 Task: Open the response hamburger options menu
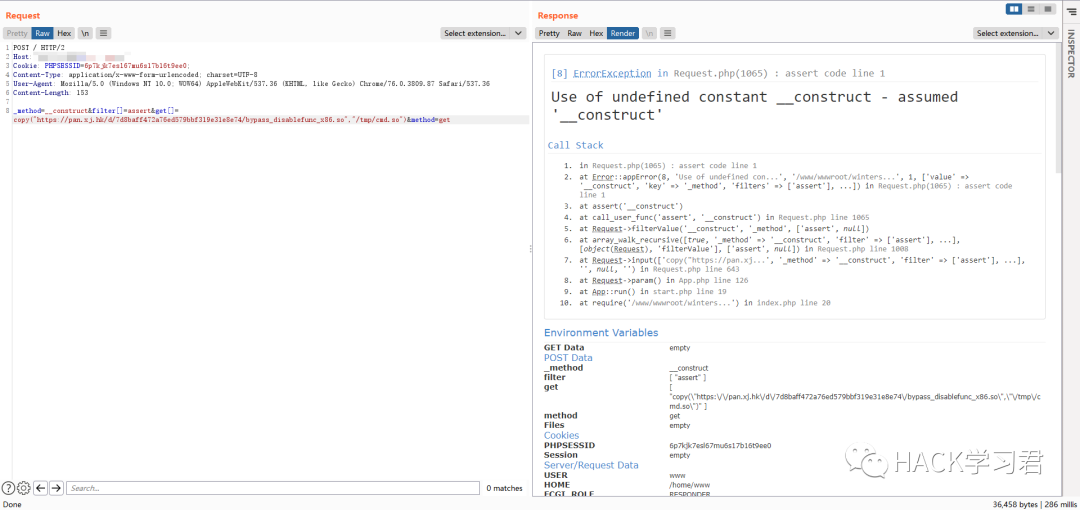click(x=666, y=33)
